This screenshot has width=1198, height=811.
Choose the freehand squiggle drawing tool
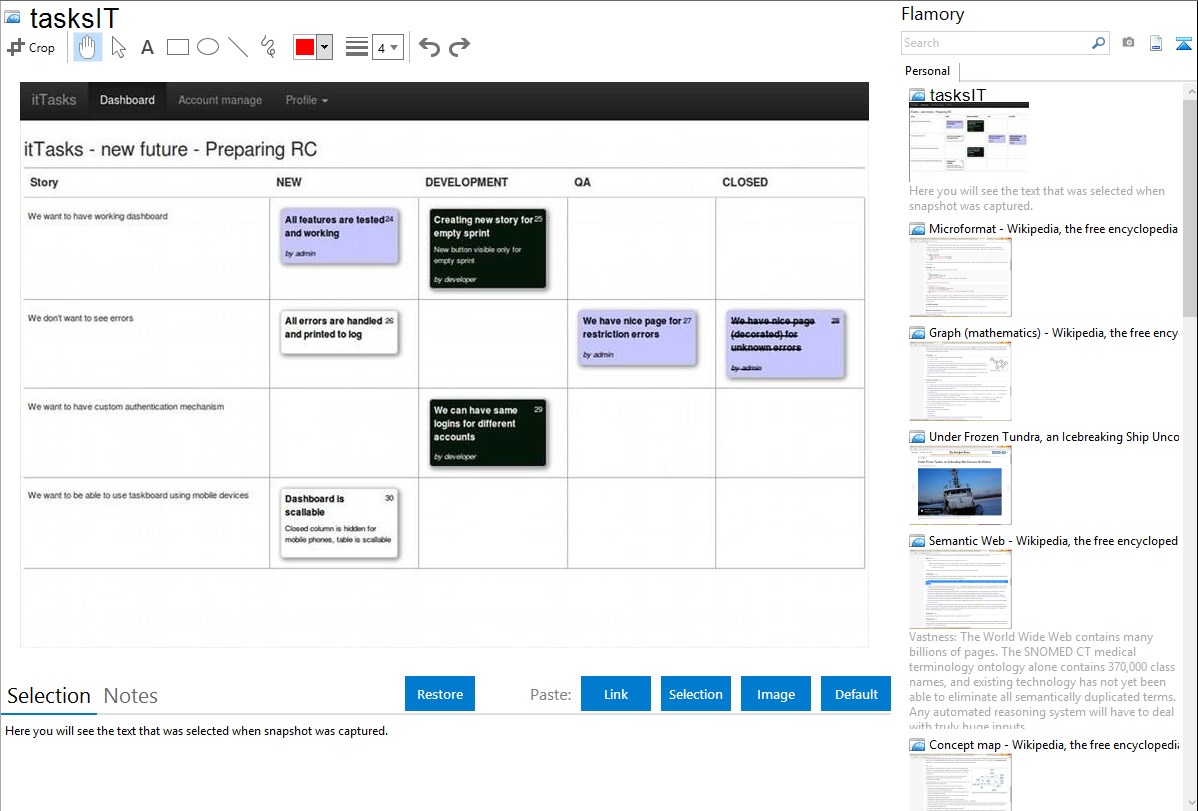(267, 47)
